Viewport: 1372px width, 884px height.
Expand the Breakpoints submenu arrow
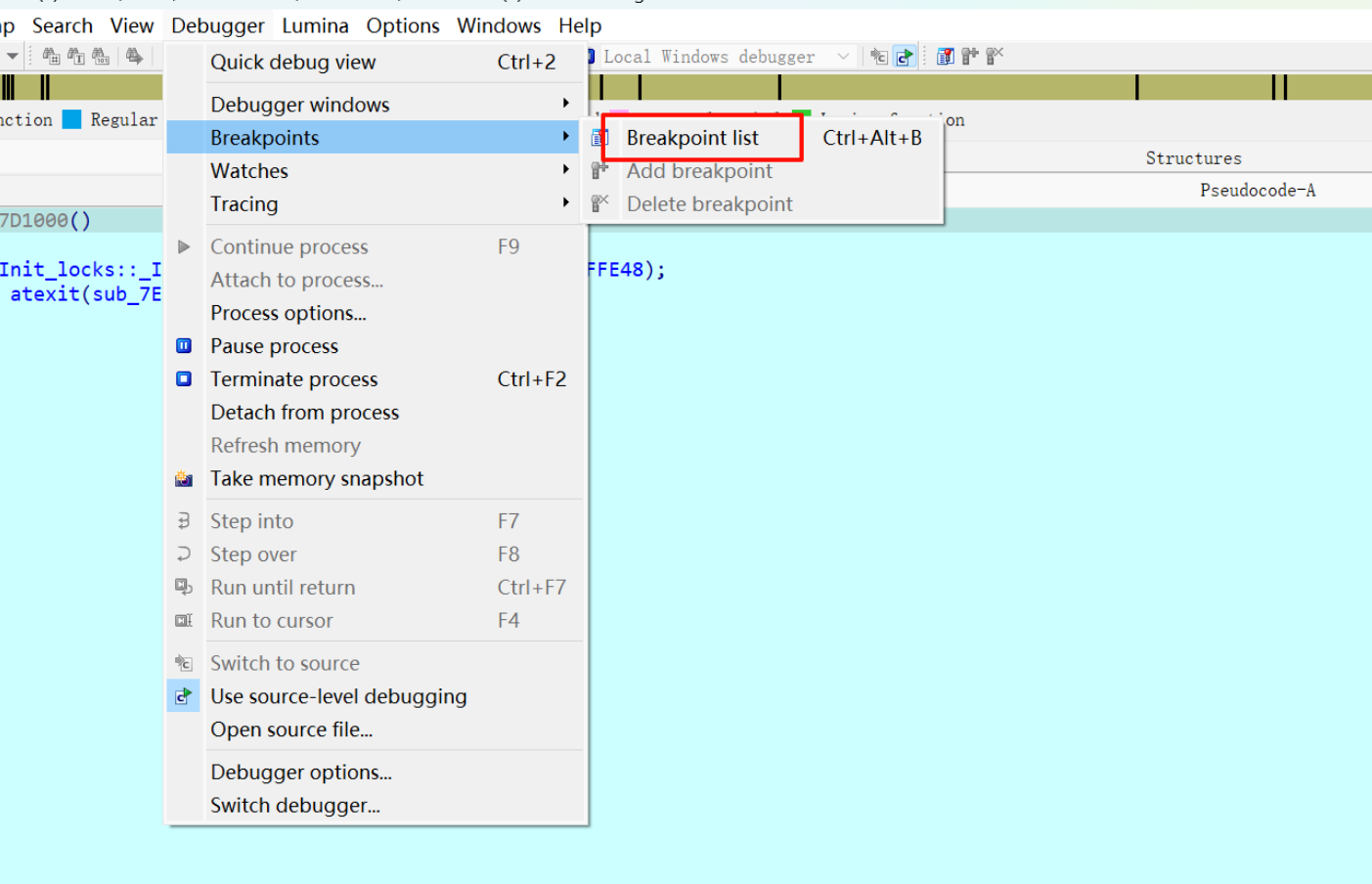[565, 137]
